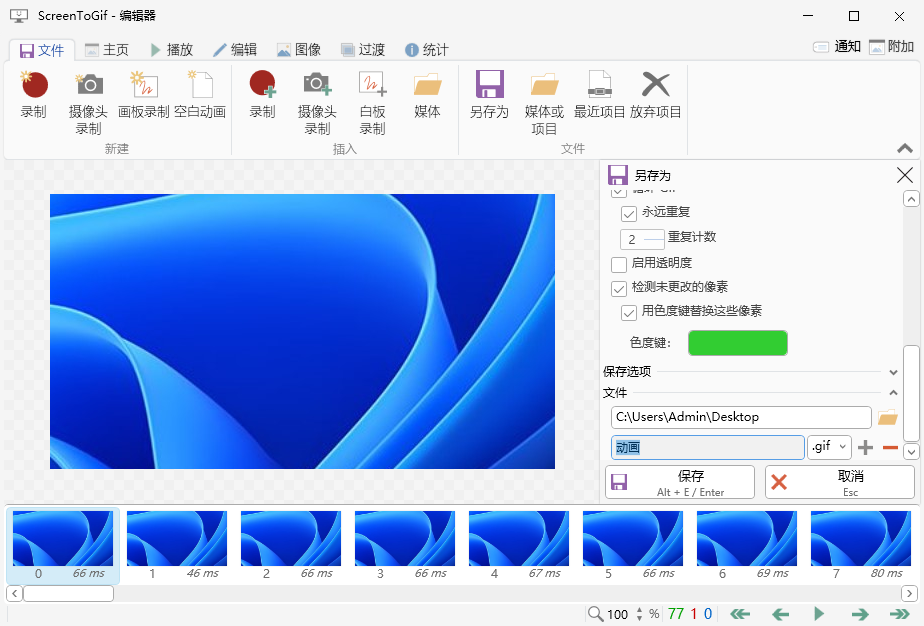The image size is (924, 626).
Task: Launch the board recorder
Action: [144, 95]
